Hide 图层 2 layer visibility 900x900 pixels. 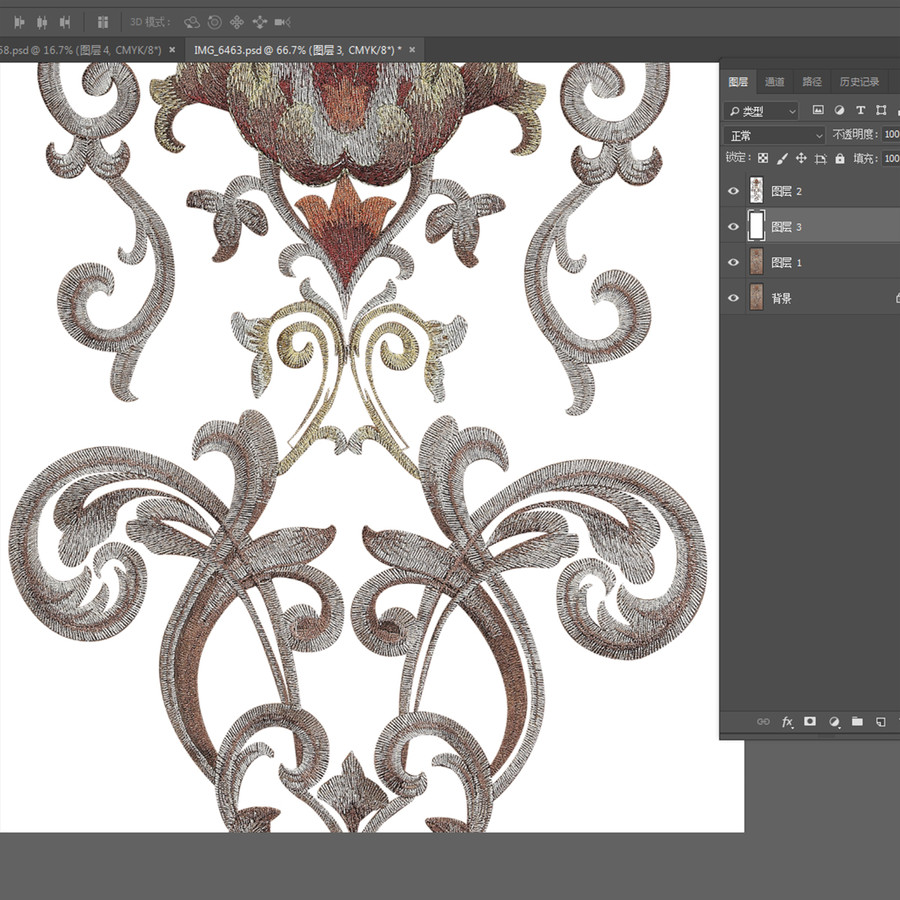click(x=733, y=191)
